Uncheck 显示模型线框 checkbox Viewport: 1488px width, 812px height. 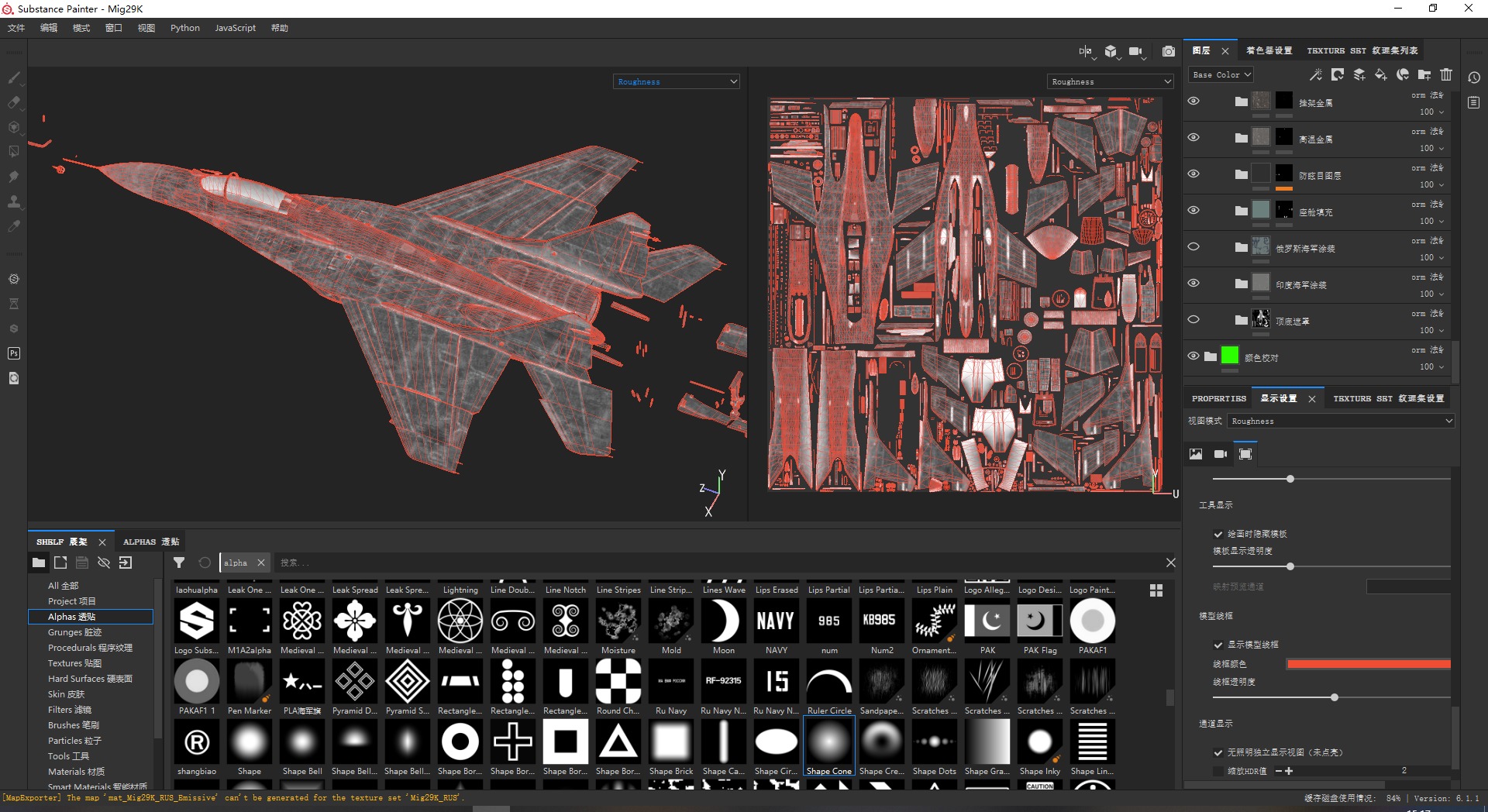(x=1218, y=645)
